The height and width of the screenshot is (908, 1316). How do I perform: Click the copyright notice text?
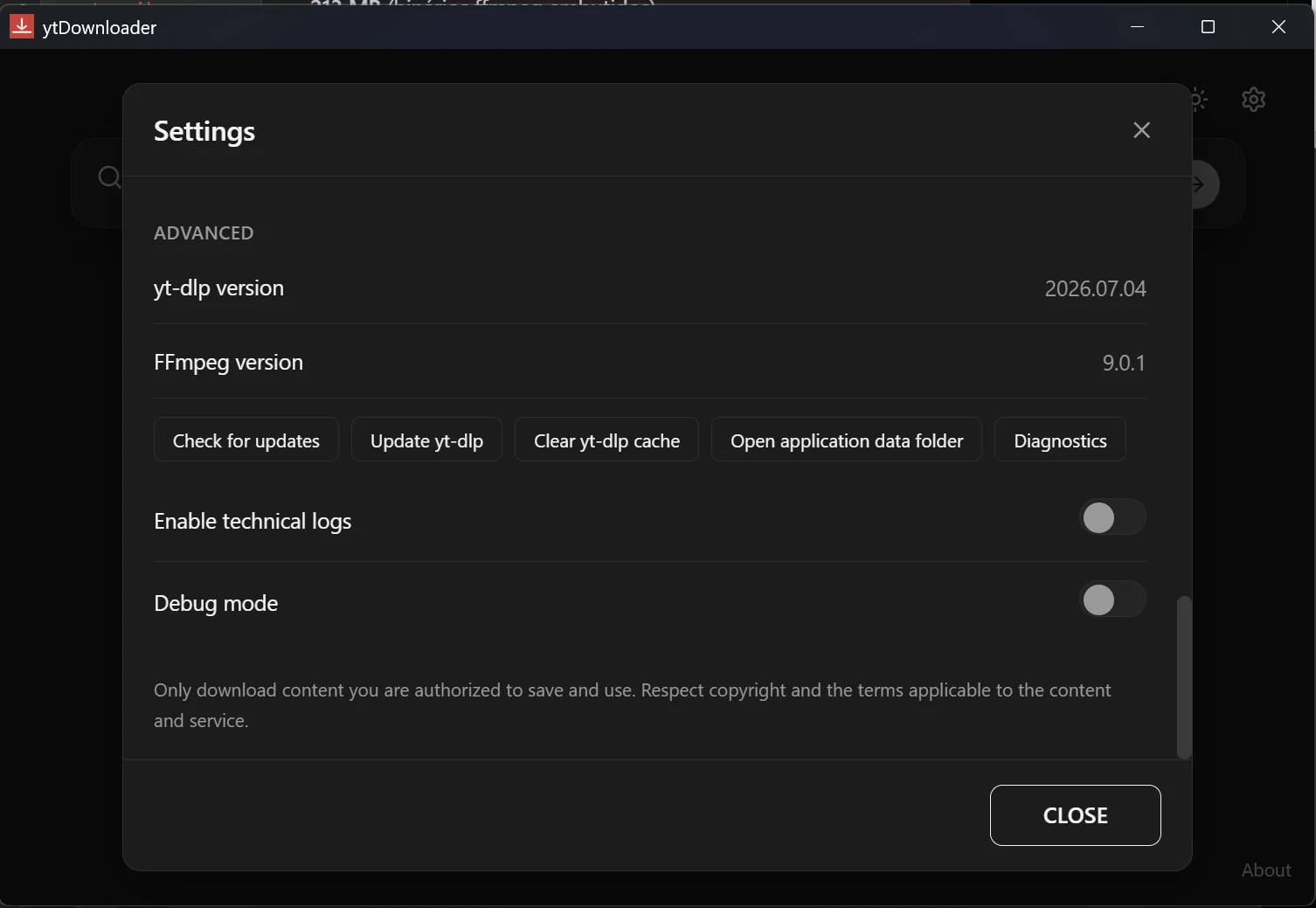pyautogui.click(x=633, y=705)
